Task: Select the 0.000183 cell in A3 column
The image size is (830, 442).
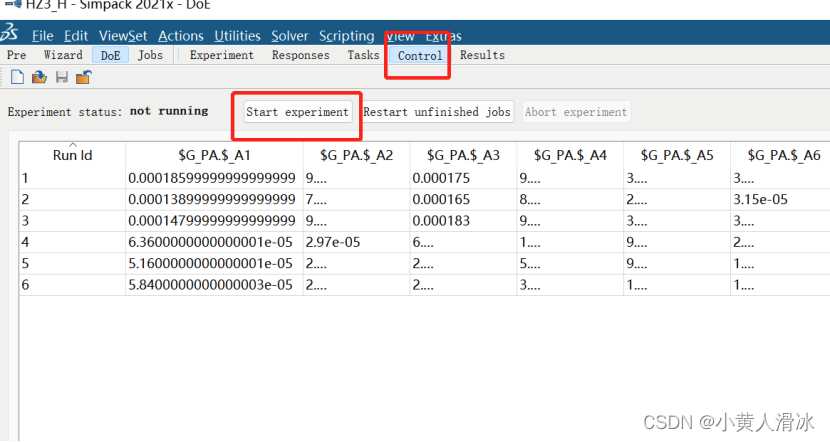Action: (x=463, y=221)
